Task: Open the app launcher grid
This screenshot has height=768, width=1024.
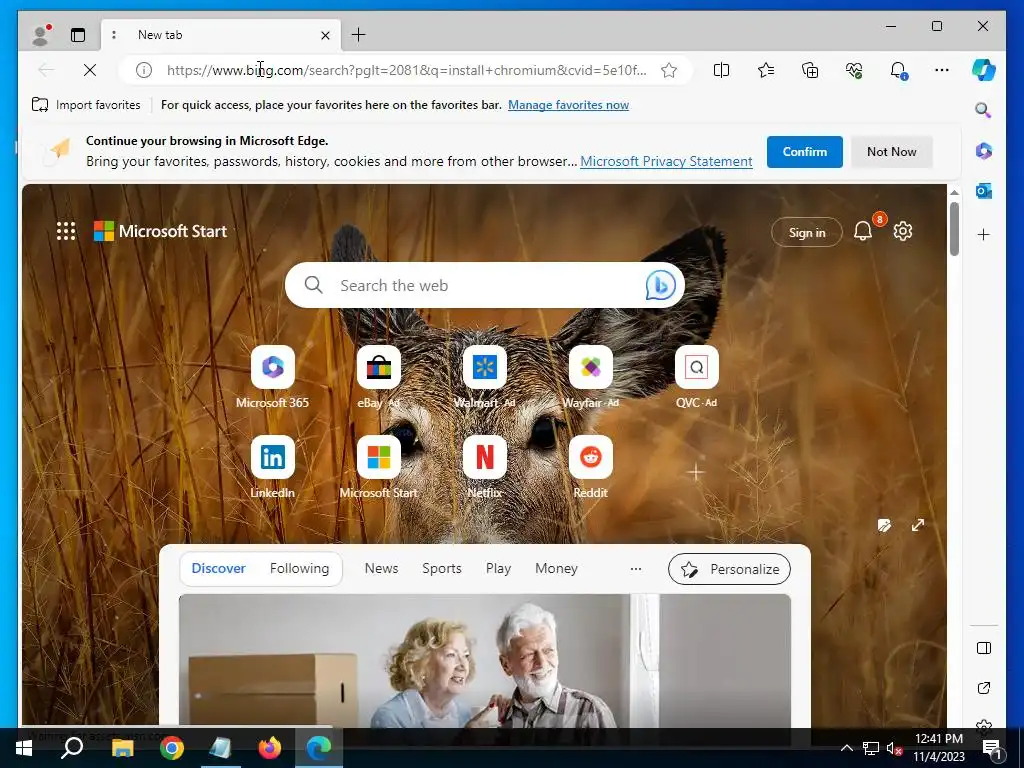Action: point(66,231)
